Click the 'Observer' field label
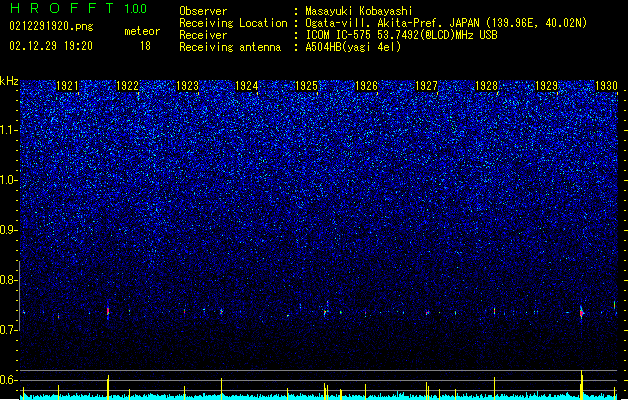629x400 pixels. click(x=203, y=11)
